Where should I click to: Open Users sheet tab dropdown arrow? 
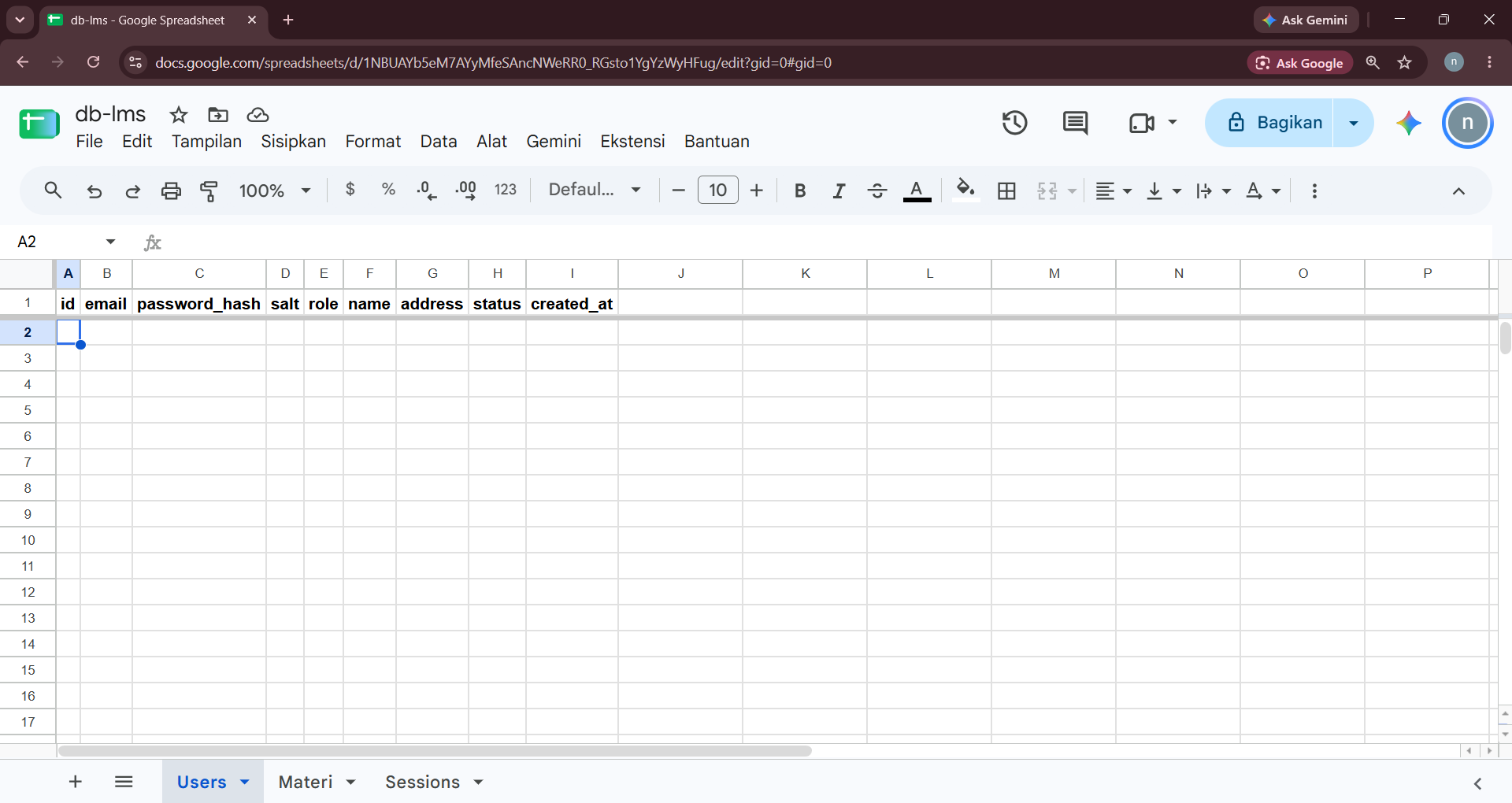tap(245, 782)
